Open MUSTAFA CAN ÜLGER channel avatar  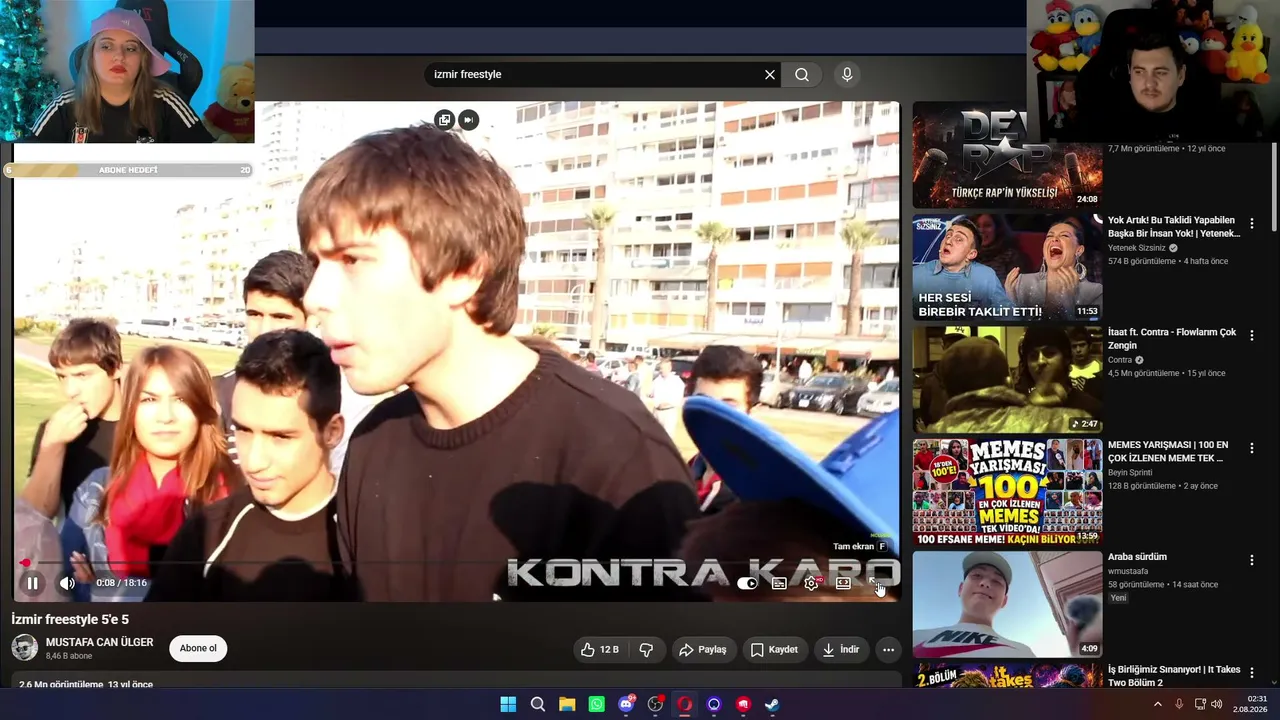25,648
